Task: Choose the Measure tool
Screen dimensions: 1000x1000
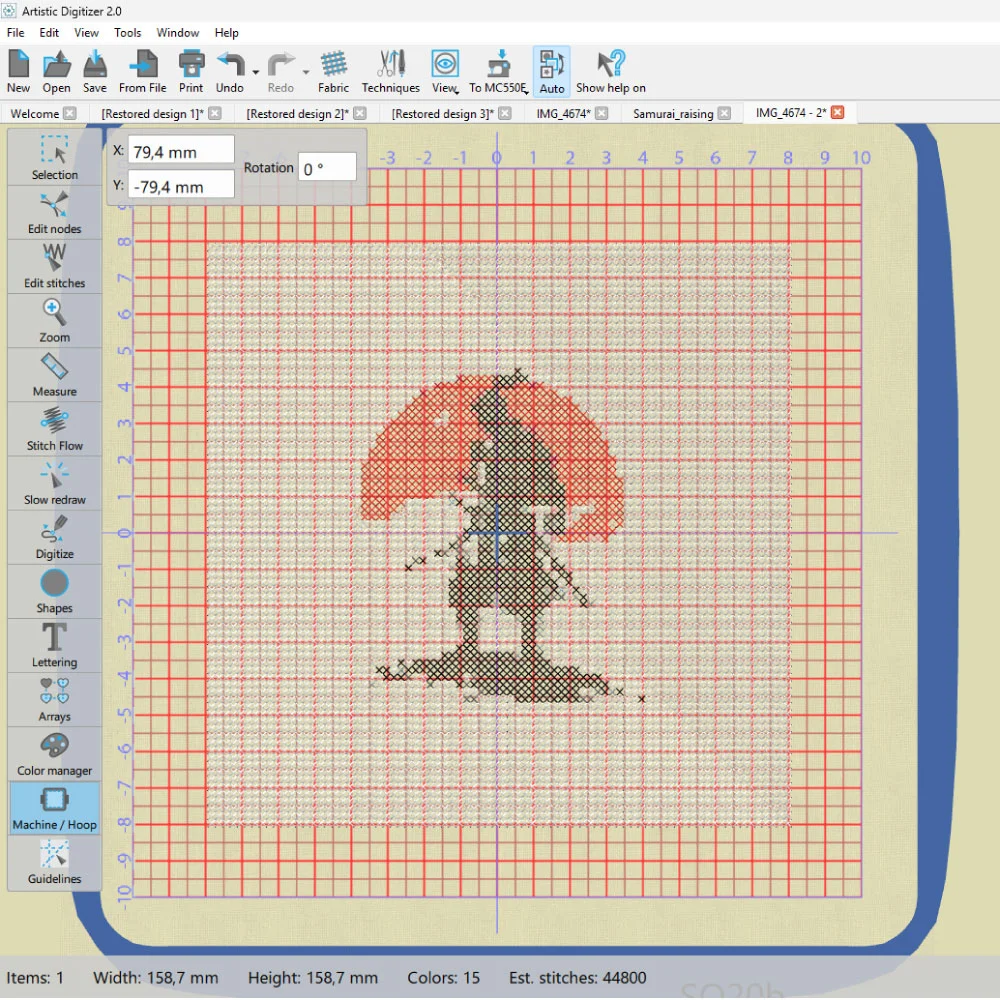Action: pyautogui.click(x=54, y=374)
